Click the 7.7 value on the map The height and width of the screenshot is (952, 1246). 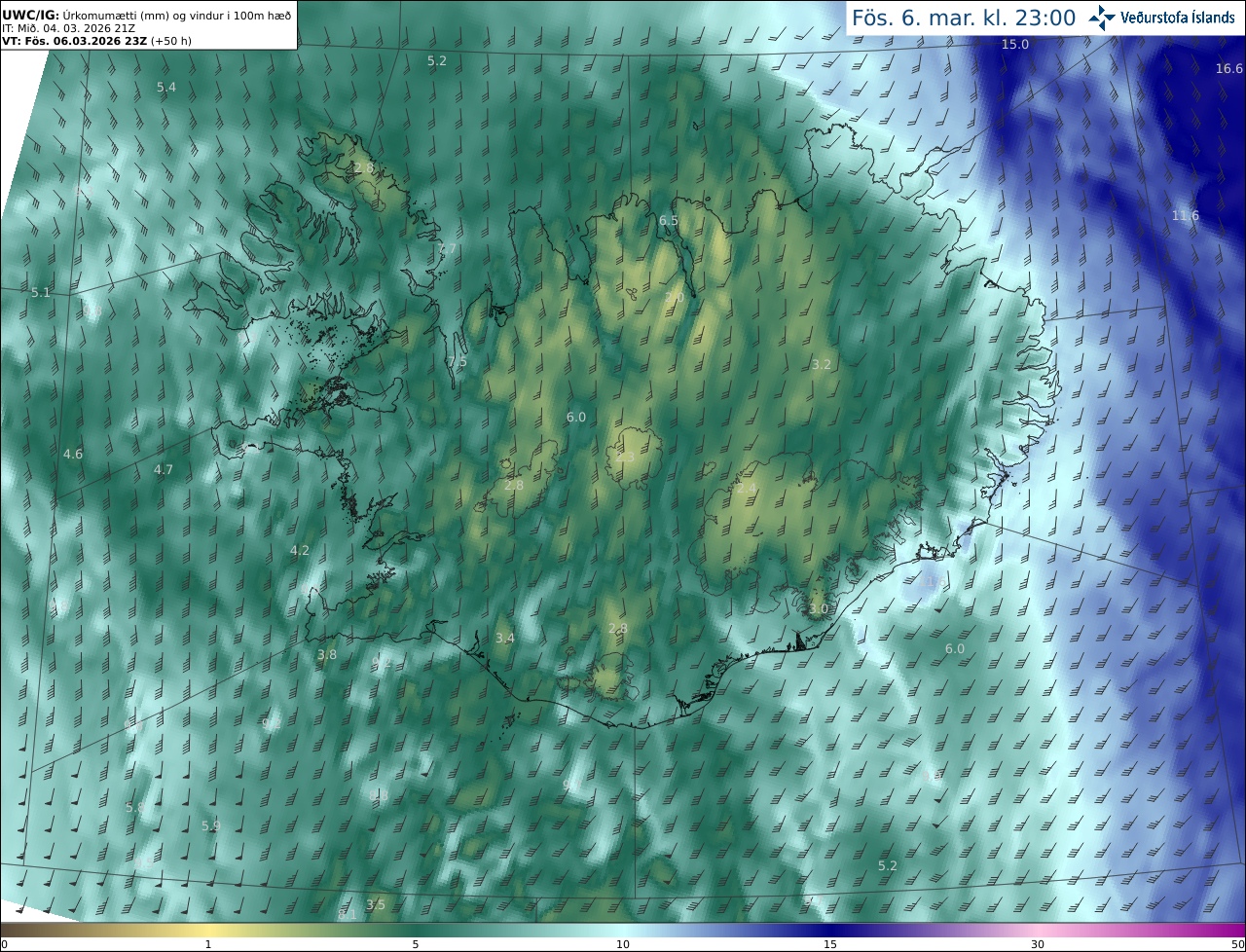point(448,249)
